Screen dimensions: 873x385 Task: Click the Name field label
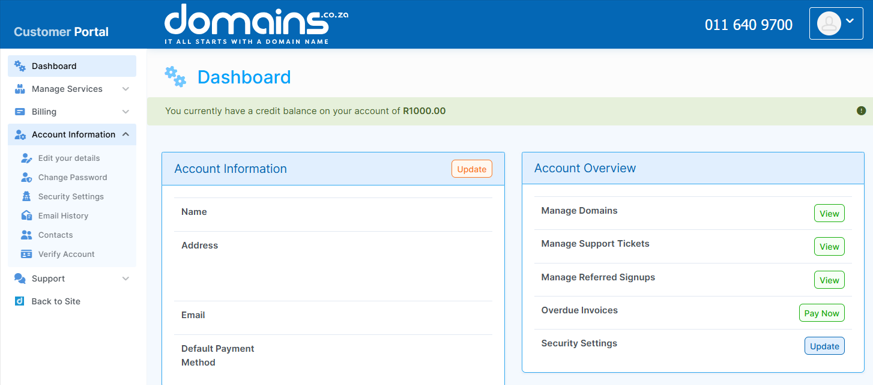(194, 212)
